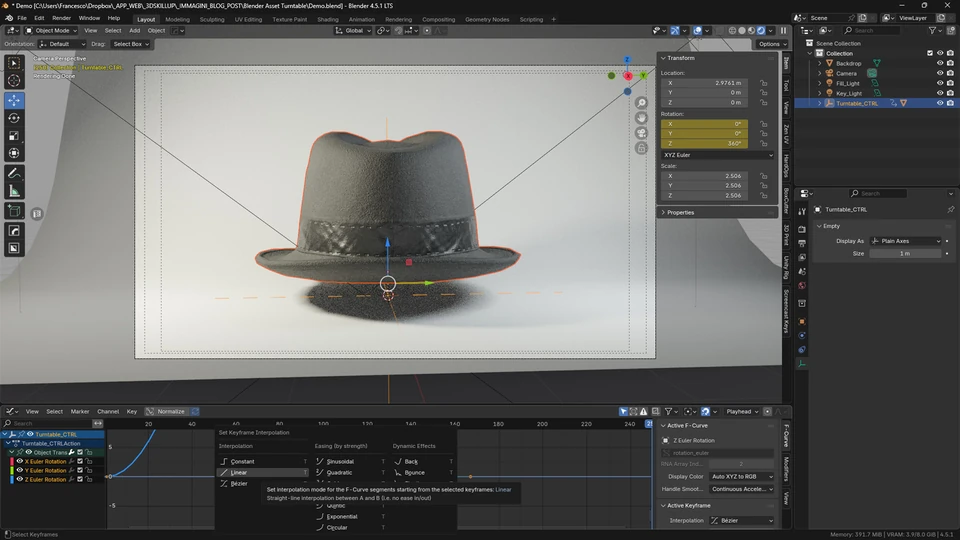Open the Object Mode dropdown
Viewport: 960px width, 540px height.
click(x=51, y=31)
